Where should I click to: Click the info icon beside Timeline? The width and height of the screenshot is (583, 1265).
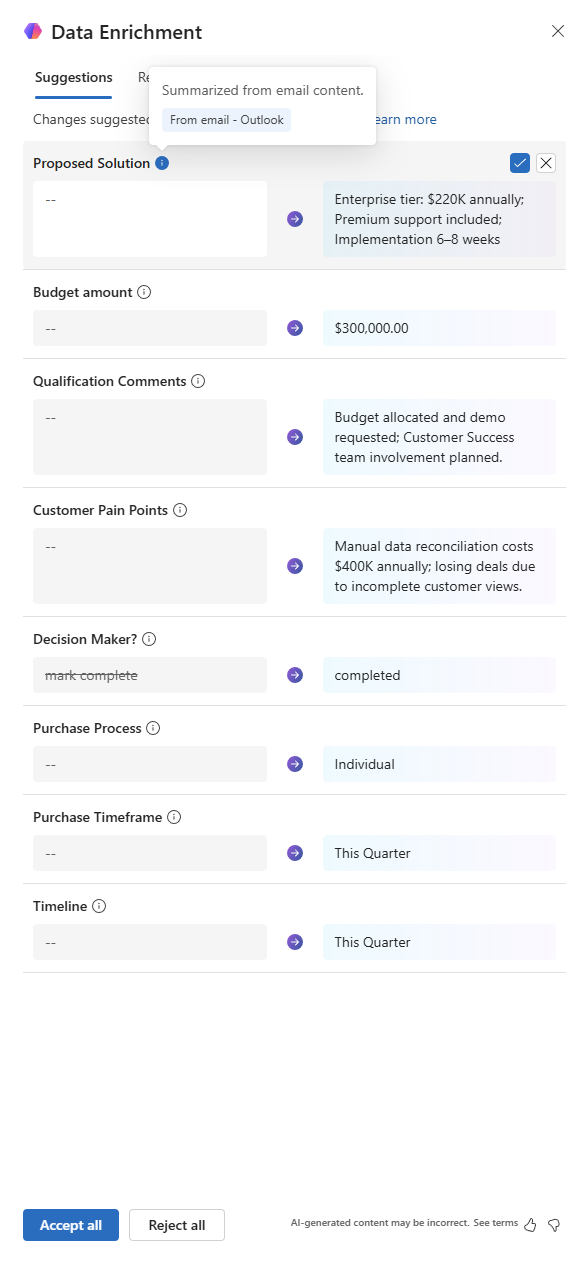99,906
